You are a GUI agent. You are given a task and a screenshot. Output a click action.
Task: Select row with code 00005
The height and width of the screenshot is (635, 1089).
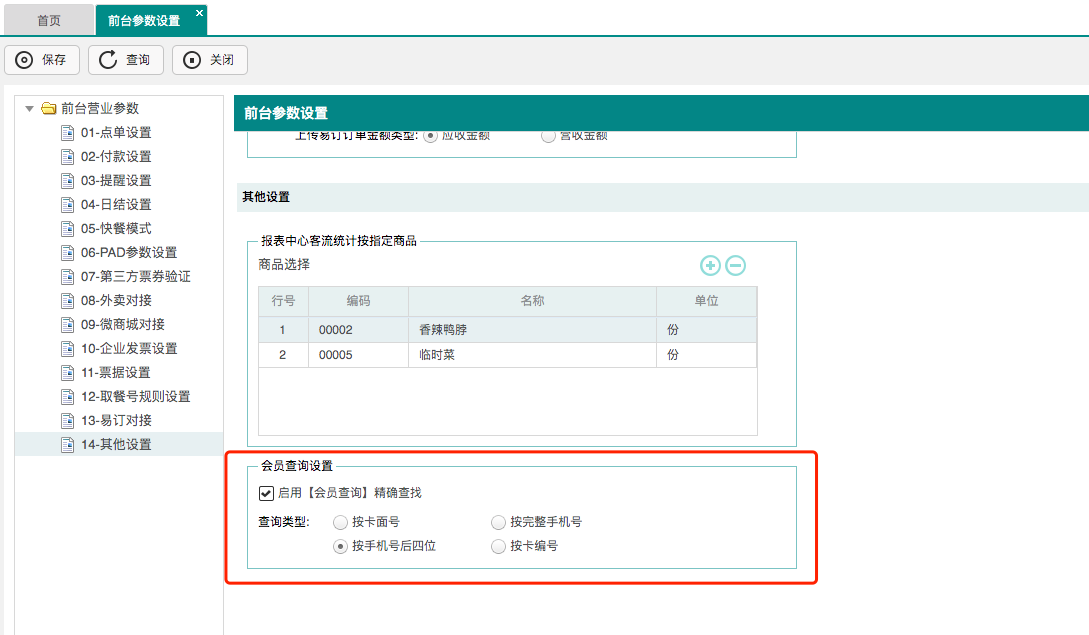coord(508,354)
